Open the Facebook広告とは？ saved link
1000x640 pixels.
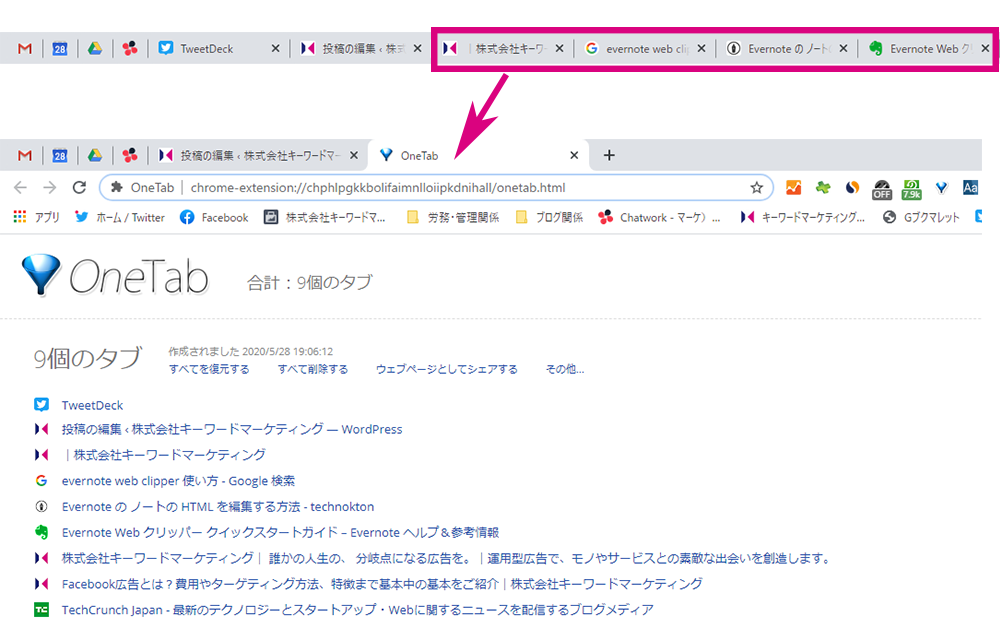point(382,583)
